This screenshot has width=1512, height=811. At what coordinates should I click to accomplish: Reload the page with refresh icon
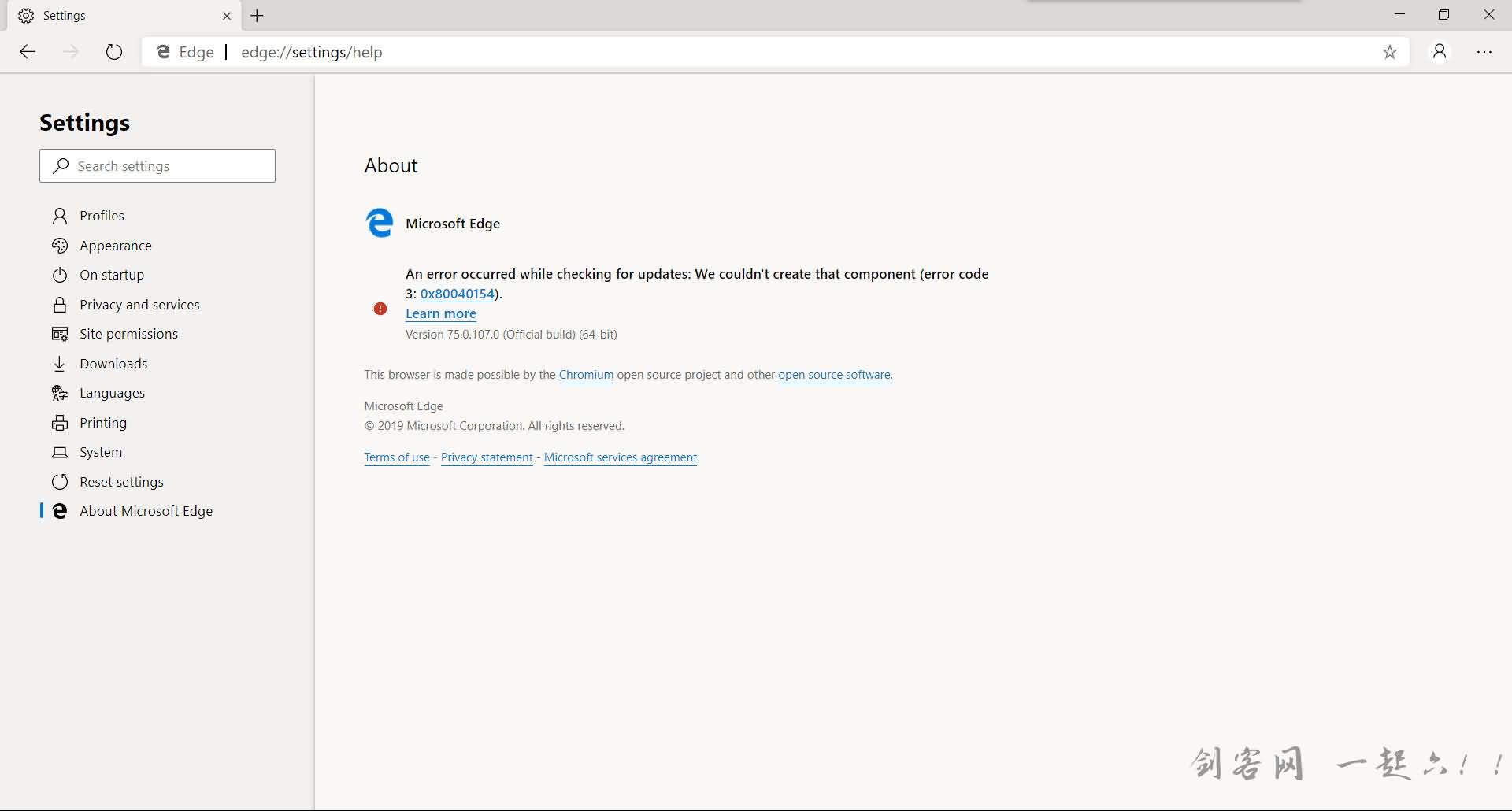click(114, 52)
